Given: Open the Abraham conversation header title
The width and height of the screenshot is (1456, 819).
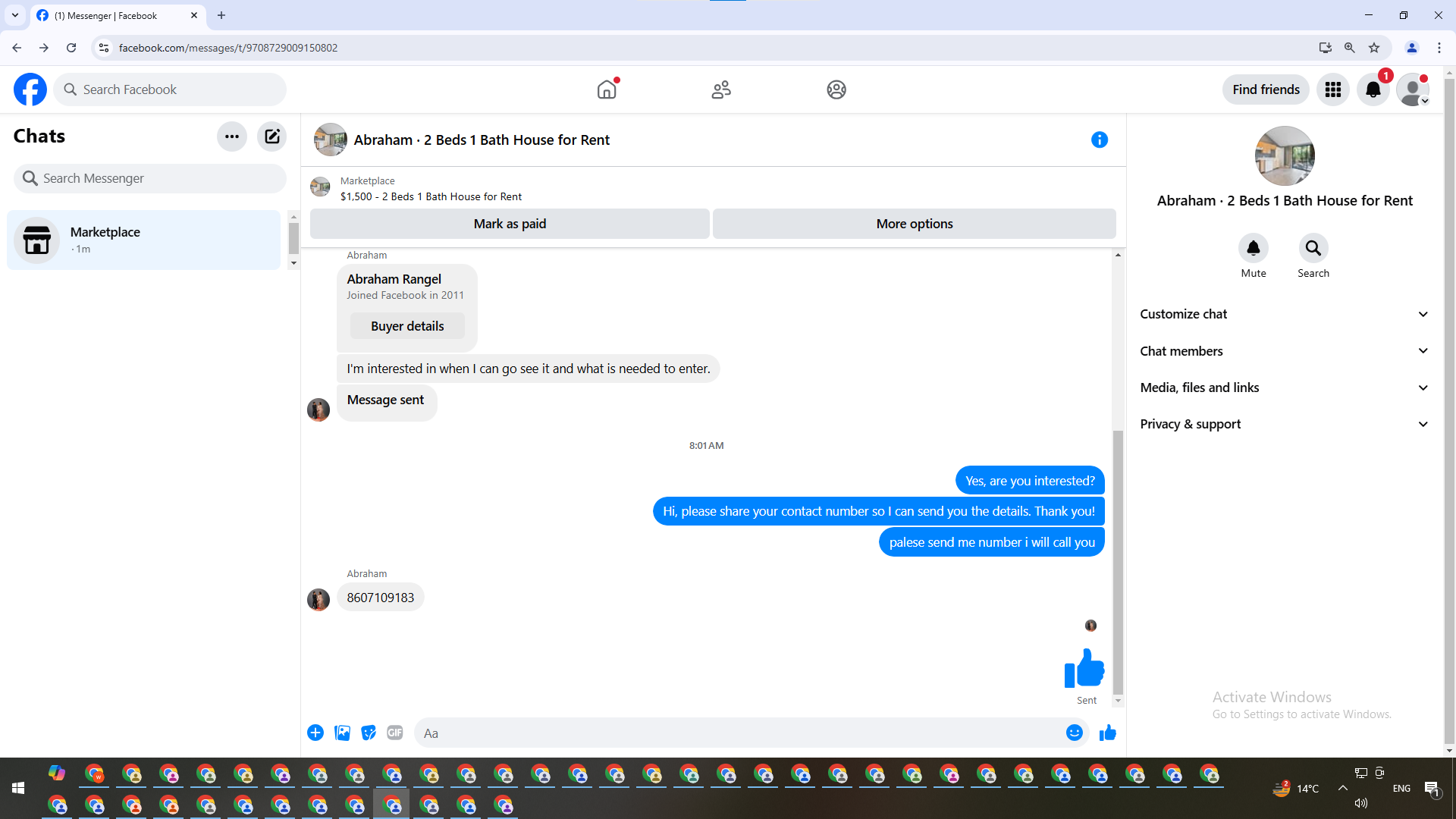Looking at the screenshot, I should pos(482,140).
